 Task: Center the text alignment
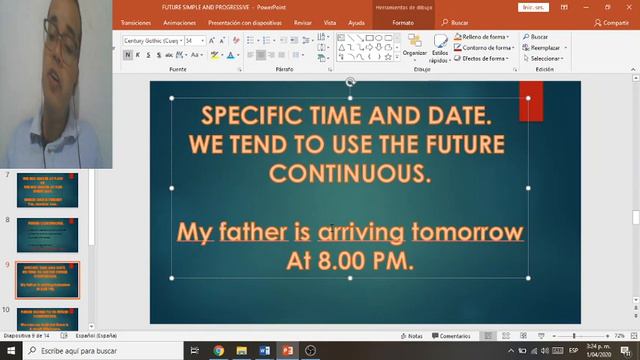261,55
